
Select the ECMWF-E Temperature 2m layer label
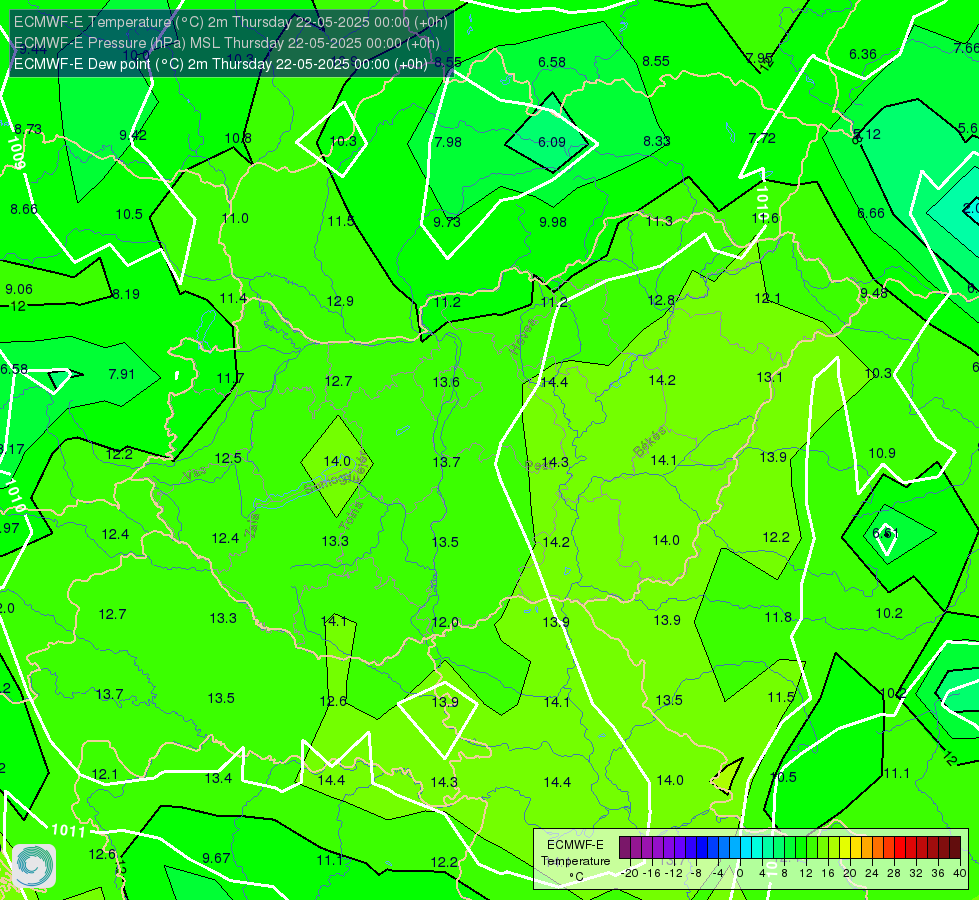pos(230,22)
